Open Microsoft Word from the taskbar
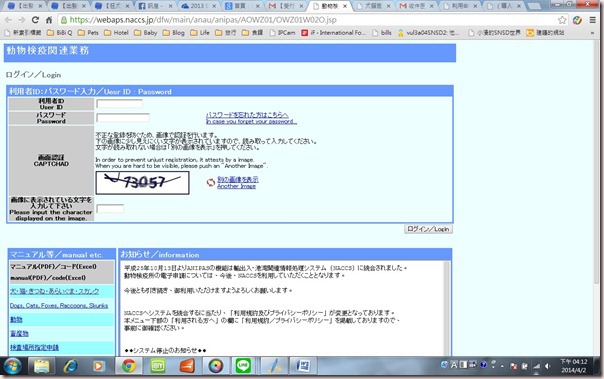The width and height of the screenshot is (604, 379). (x=303, y=366)
